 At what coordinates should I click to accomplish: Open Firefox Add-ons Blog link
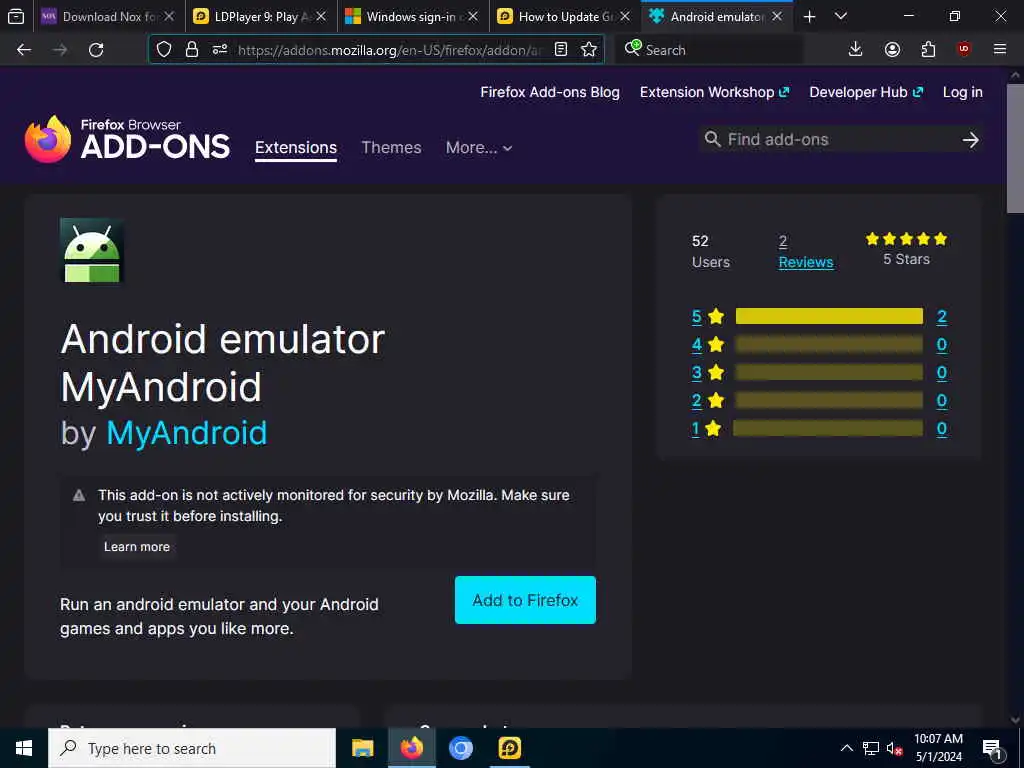[550, 92]
